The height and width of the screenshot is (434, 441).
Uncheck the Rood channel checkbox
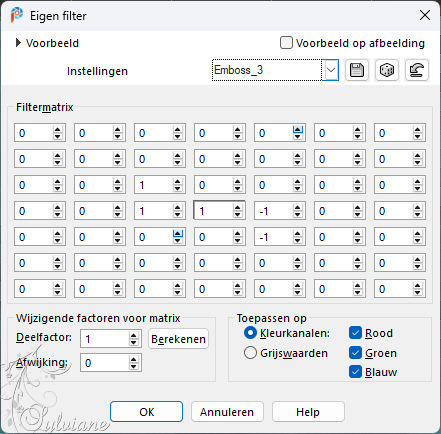tap(355, 333)
